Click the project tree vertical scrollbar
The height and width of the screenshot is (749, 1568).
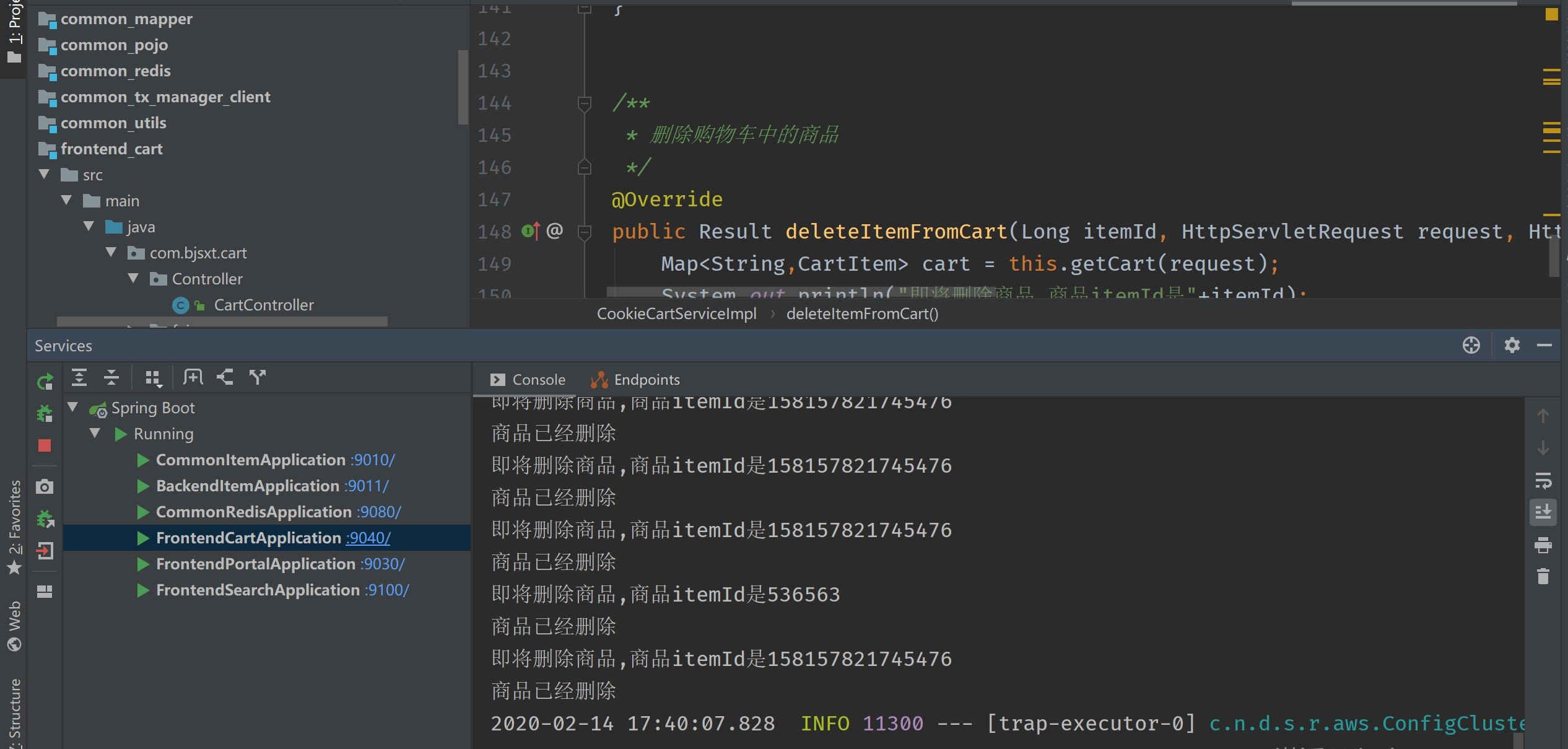click(x=463, y=87)
